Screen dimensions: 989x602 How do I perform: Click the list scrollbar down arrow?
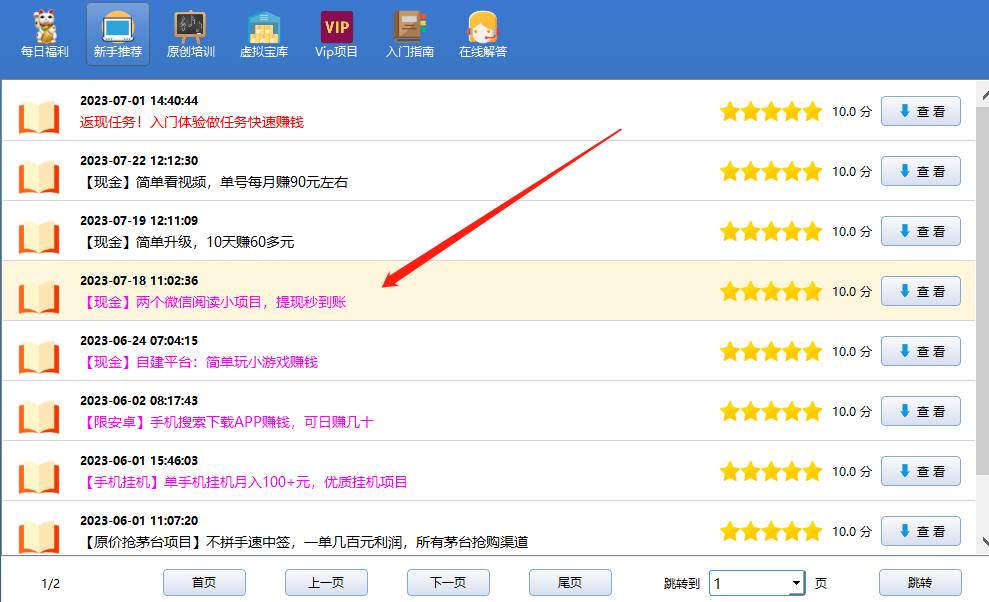(984, 541)
